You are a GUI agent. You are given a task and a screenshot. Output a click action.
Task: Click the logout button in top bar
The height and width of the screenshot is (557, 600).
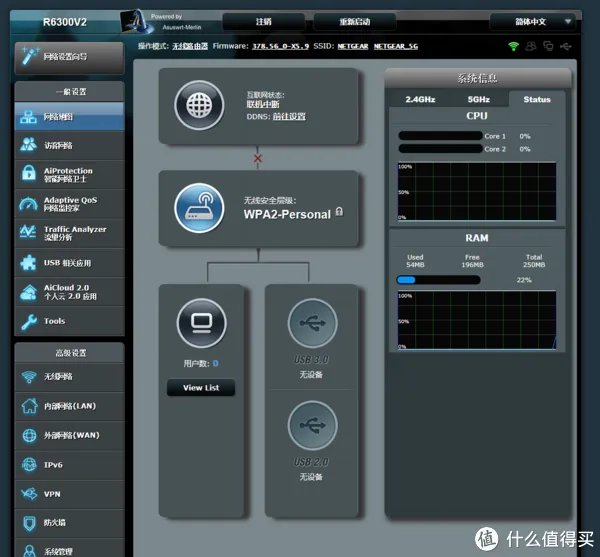(264, 21)
